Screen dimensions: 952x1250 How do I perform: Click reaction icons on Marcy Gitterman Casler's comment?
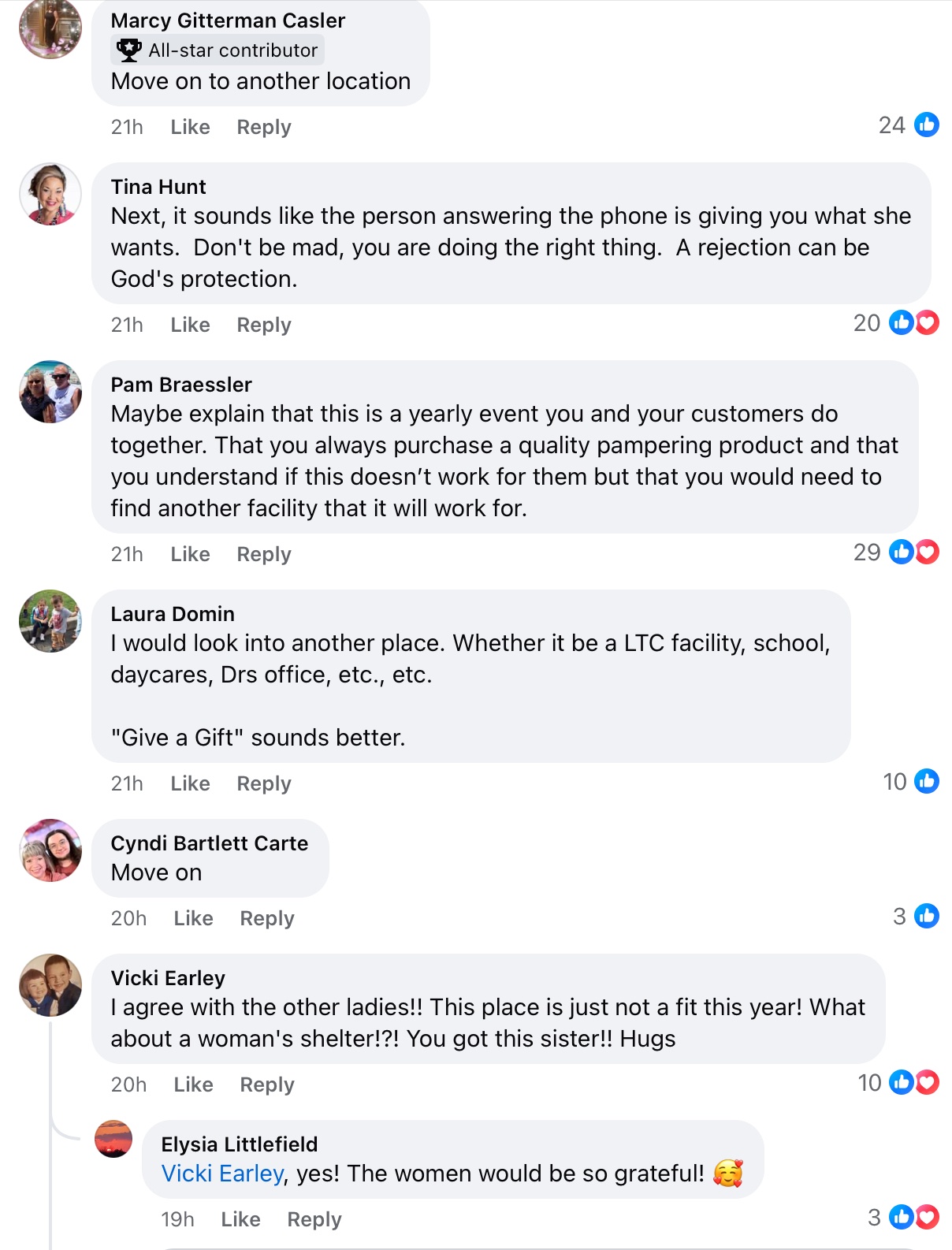pos(926,125)
